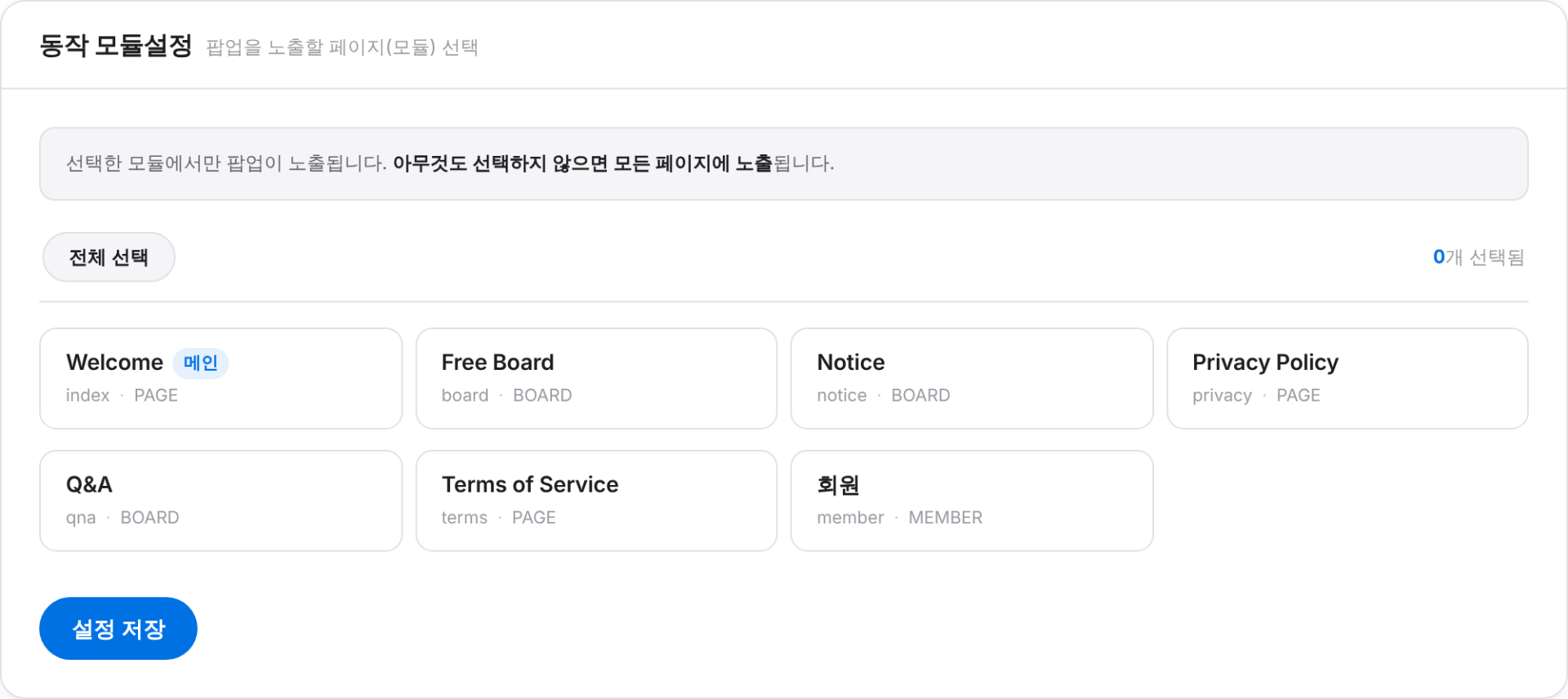Select the 회원 member module card
Image resolution: width=1568 pixels, height=699 pixels.
pos(972,501)
